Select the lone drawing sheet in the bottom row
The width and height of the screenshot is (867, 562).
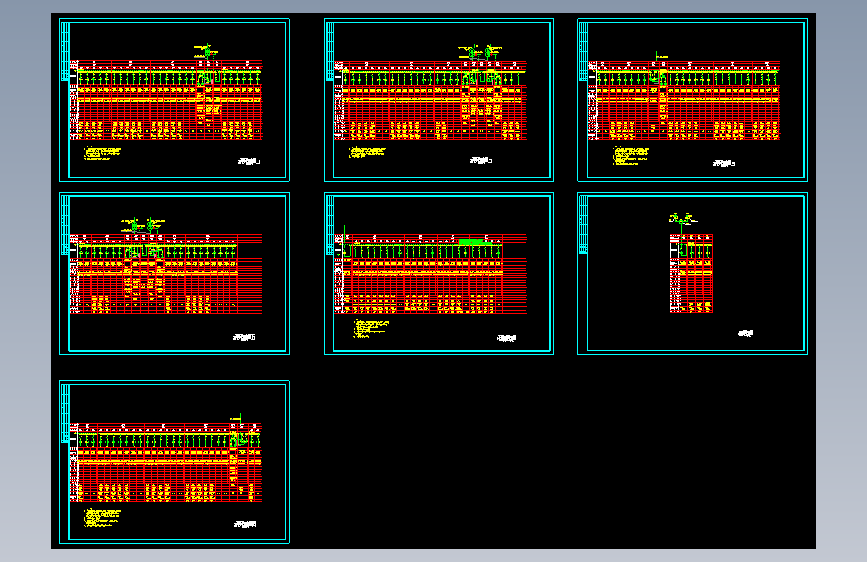(174, 462)
